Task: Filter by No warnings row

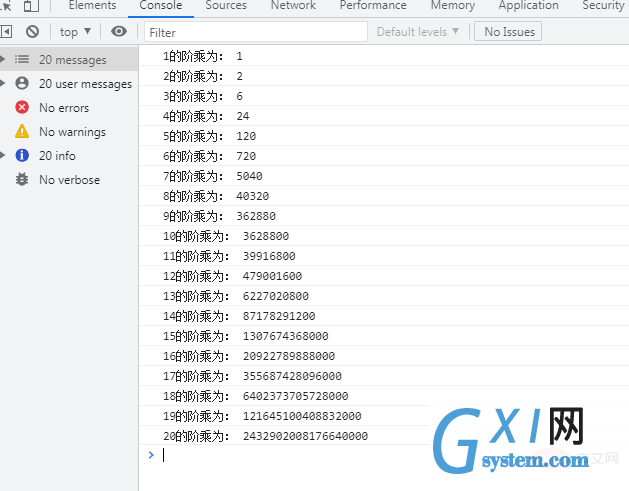Action: tap(69, 132)
